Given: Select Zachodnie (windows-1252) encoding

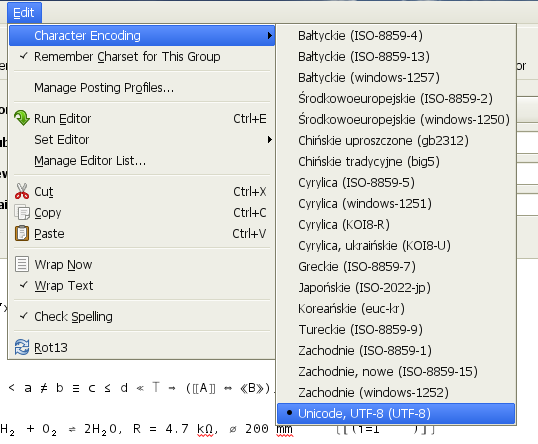Looking at the screenshot, I should 396,392.
